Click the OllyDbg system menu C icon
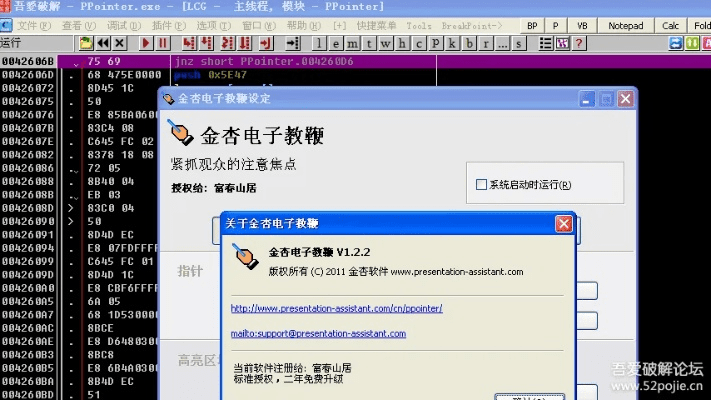 pyautogui.click(x=6, y=25)
